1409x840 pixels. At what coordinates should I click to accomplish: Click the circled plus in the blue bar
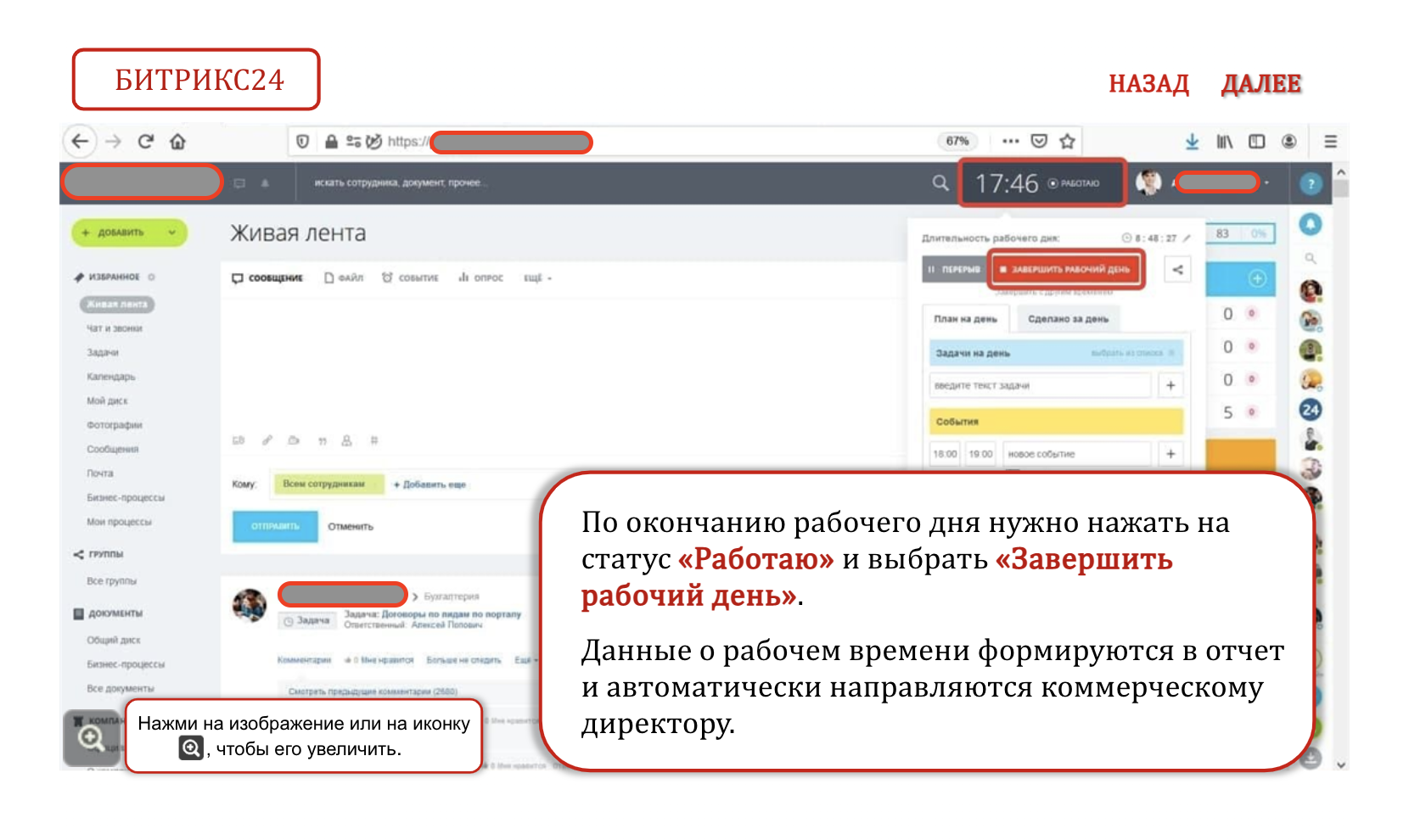[x=1258, y=279]
